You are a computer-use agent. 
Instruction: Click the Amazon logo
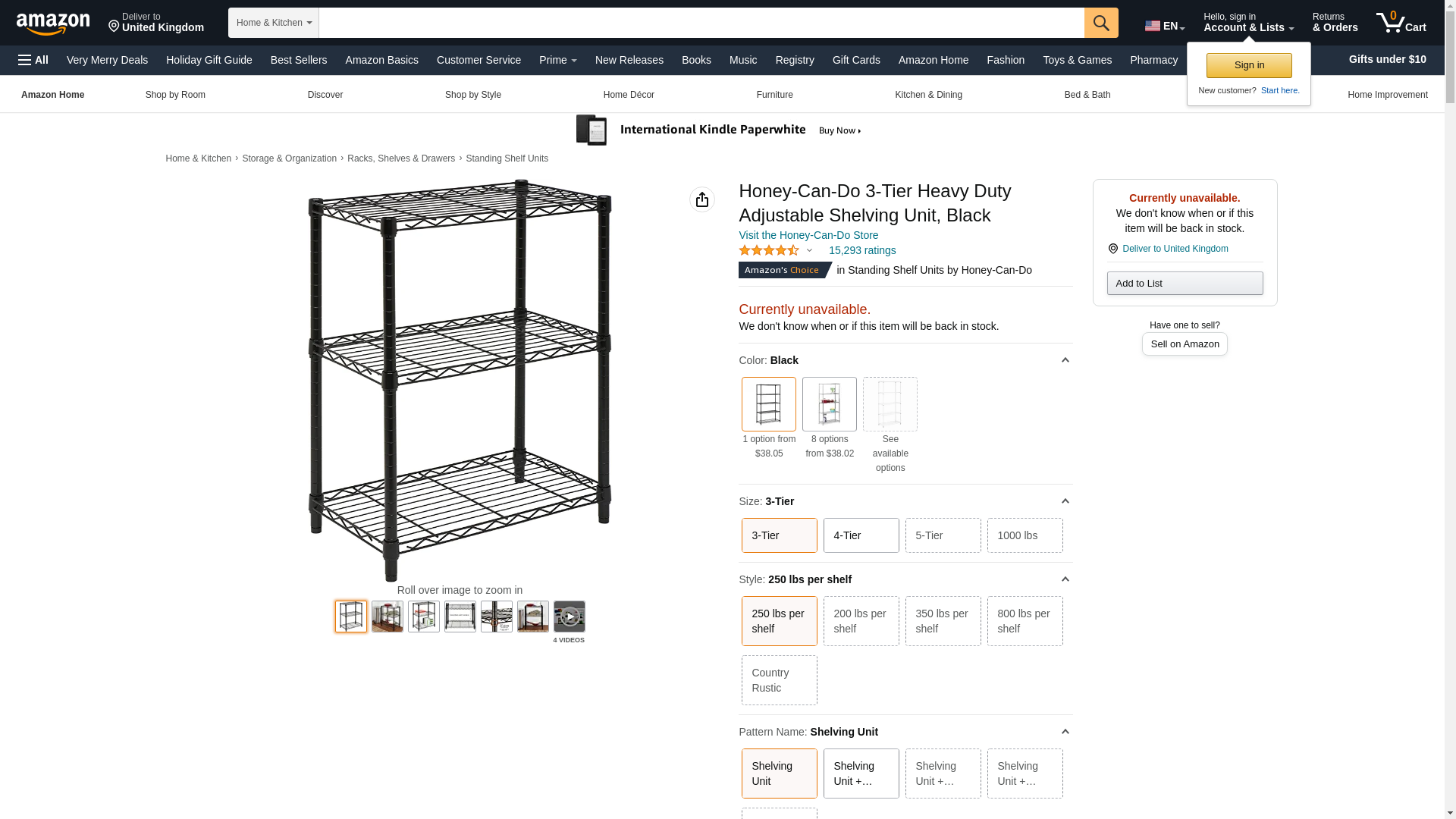tap(53, 24)
